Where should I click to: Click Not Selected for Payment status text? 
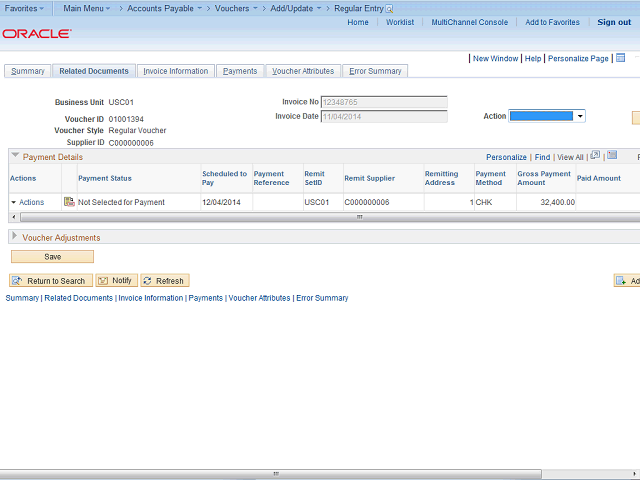(121, 202)
